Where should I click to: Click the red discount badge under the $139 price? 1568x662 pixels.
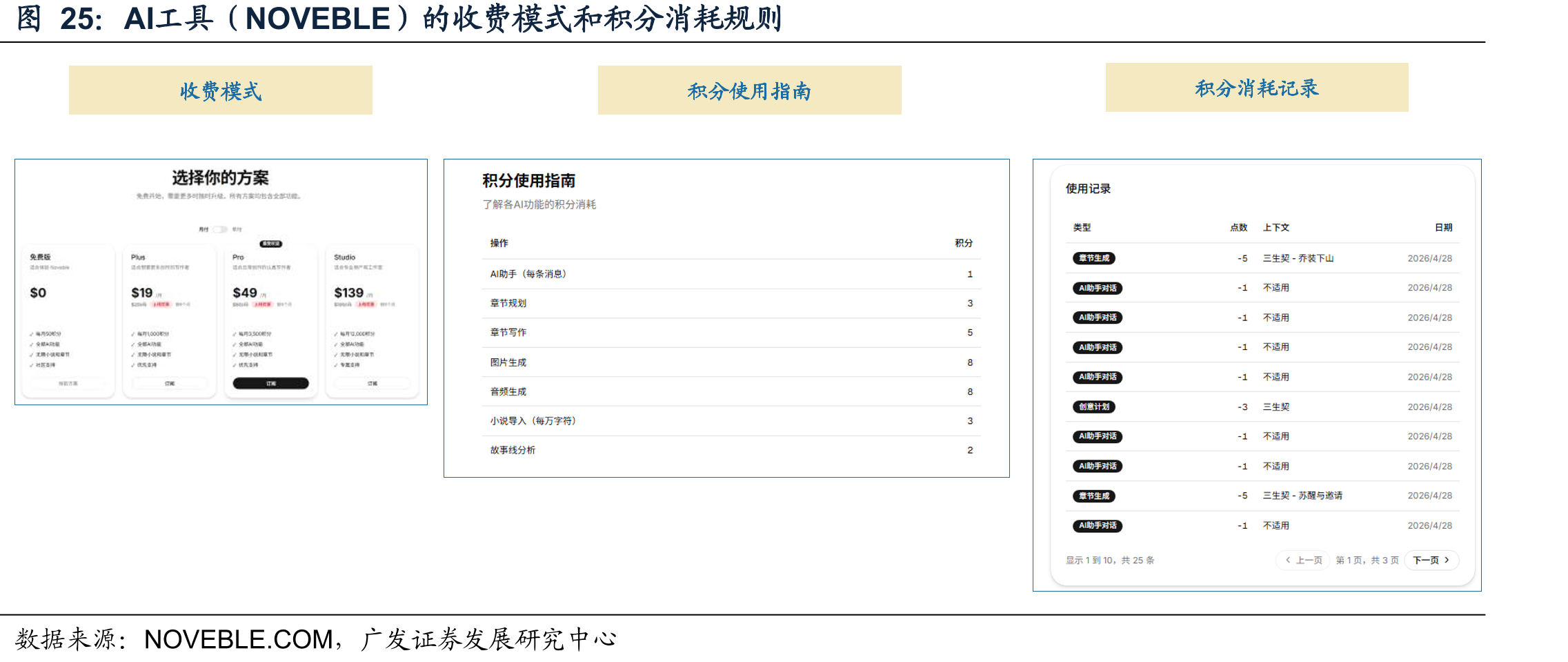(x=366, y=304)
